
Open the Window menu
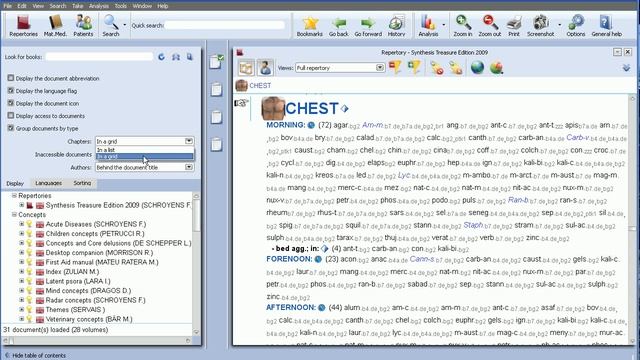pos(142,6)
